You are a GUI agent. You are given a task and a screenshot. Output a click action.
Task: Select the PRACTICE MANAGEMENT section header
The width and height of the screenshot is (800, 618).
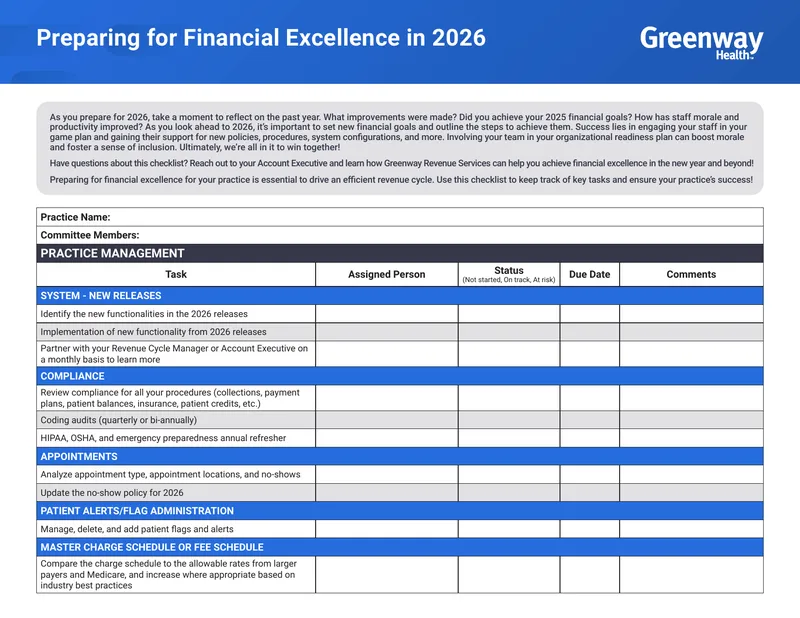(399, 253)
